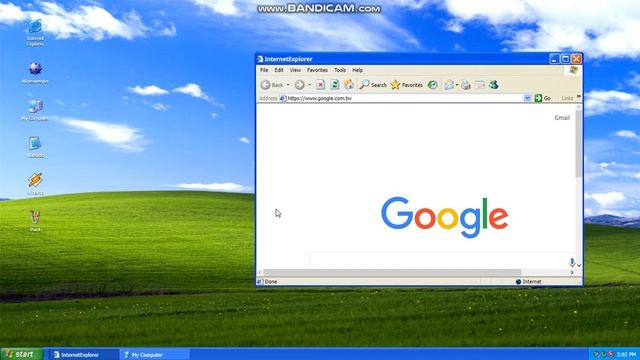Switch to My Computer taskbar button
Screen dimensions: 640x360
tap(154, 355)
